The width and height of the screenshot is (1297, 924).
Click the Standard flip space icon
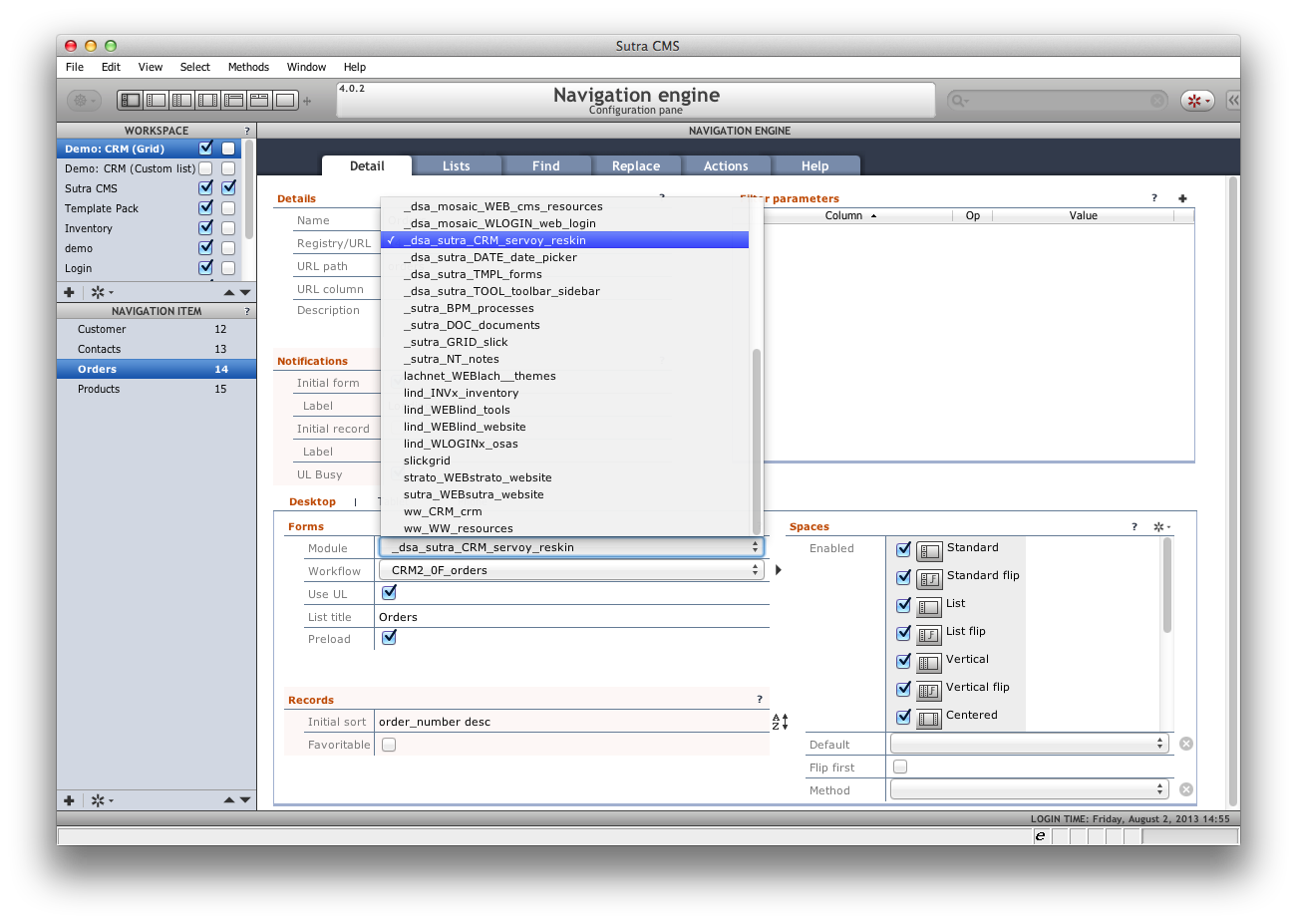[x=929, y=579]
